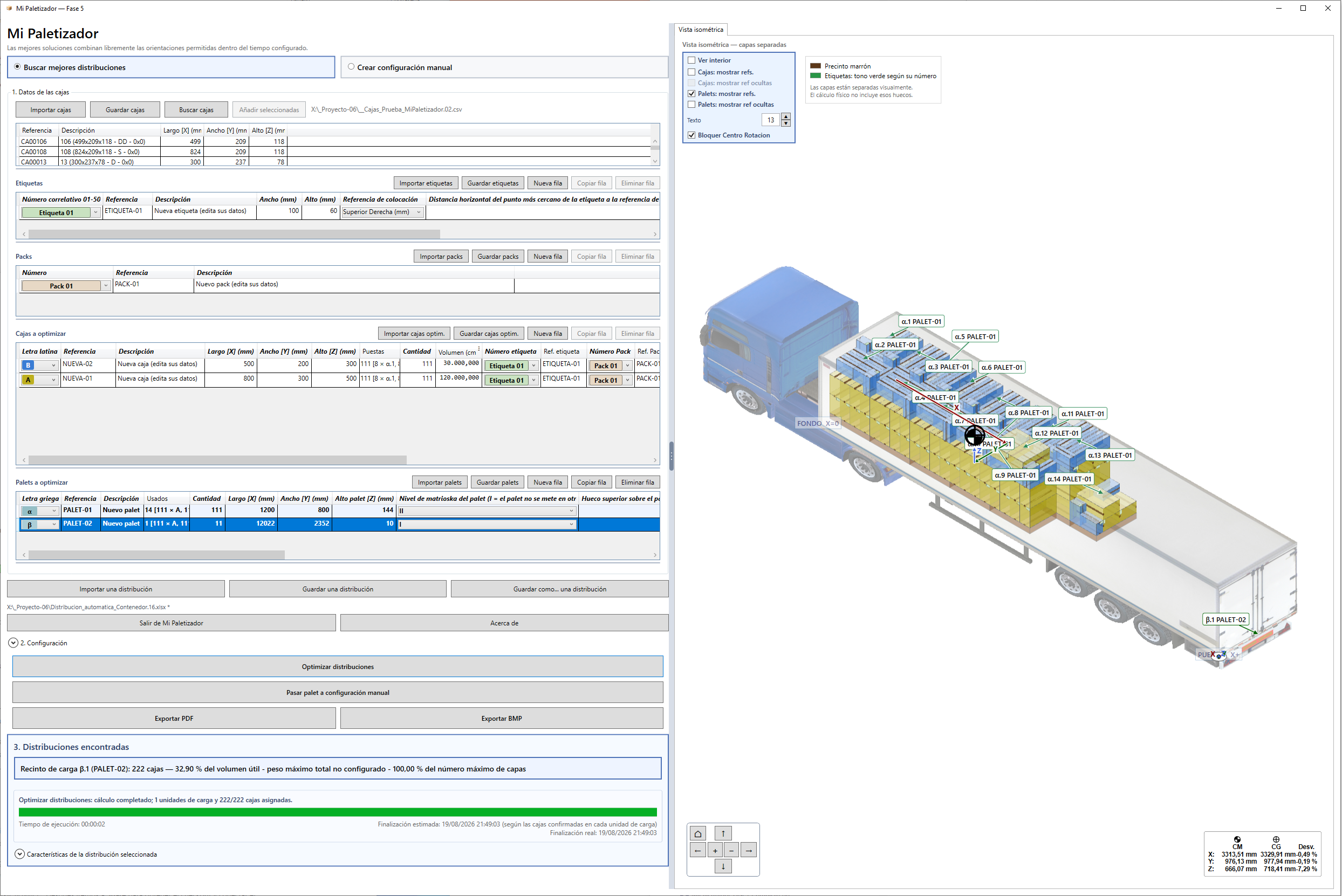The image size is (1342, 896).
Task: Click the Largo [X] (mm) column header in Cajas a optimizar
Action: click(x=230, y=351)
